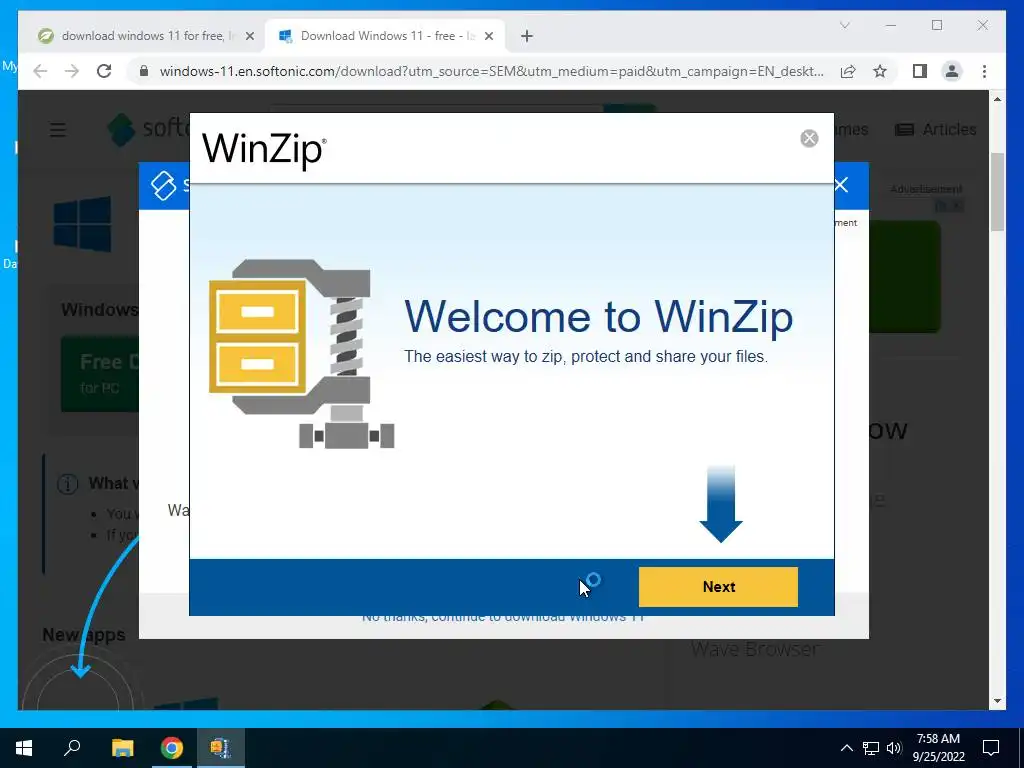
Task: Go back to the previous page in Chrome
Action: pyautogui.click(x=40, y=71)
